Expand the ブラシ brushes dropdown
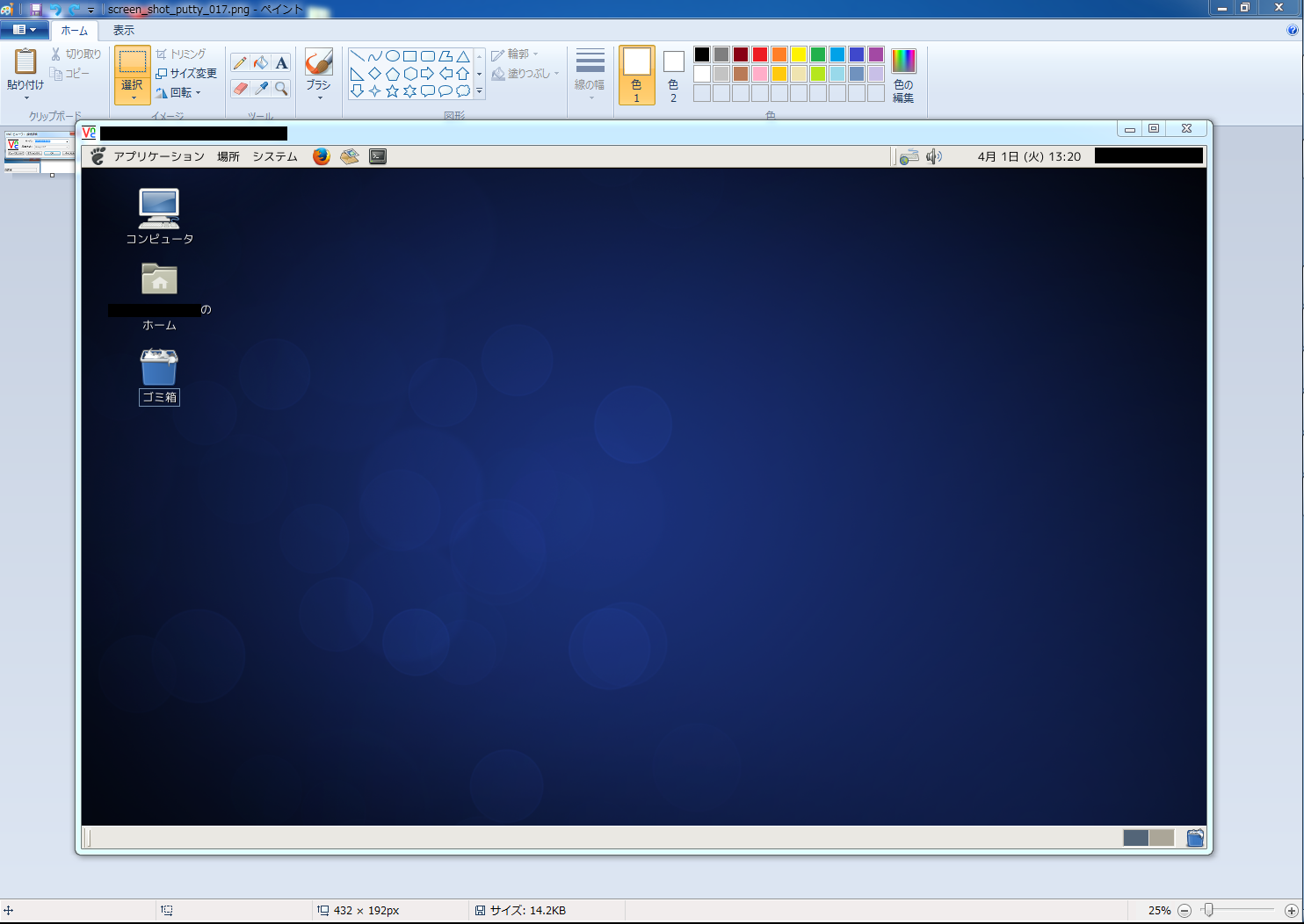1304x924 pixels. pos(318,97)
